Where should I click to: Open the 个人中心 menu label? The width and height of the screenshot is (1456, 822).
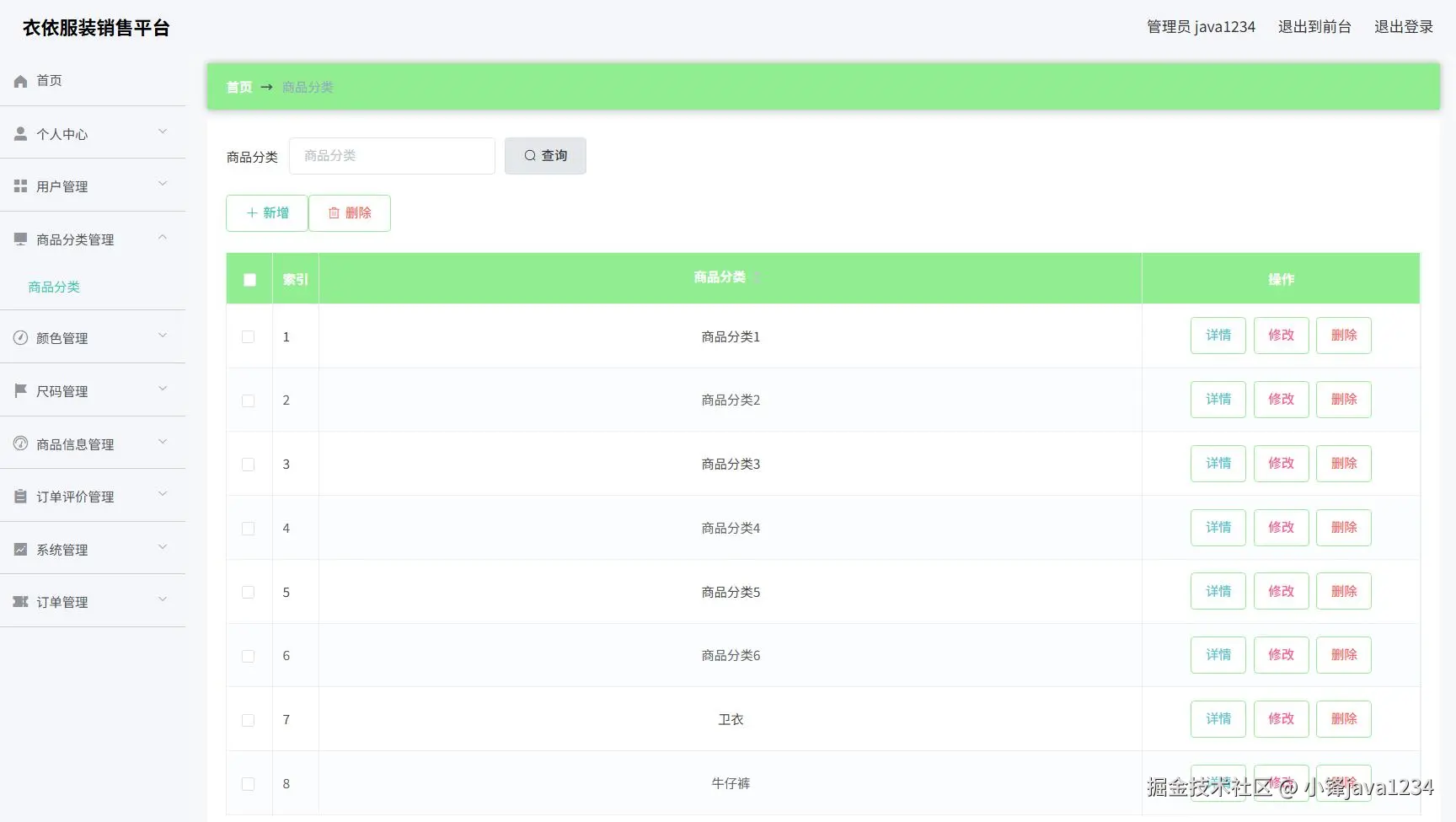[62, 135]
